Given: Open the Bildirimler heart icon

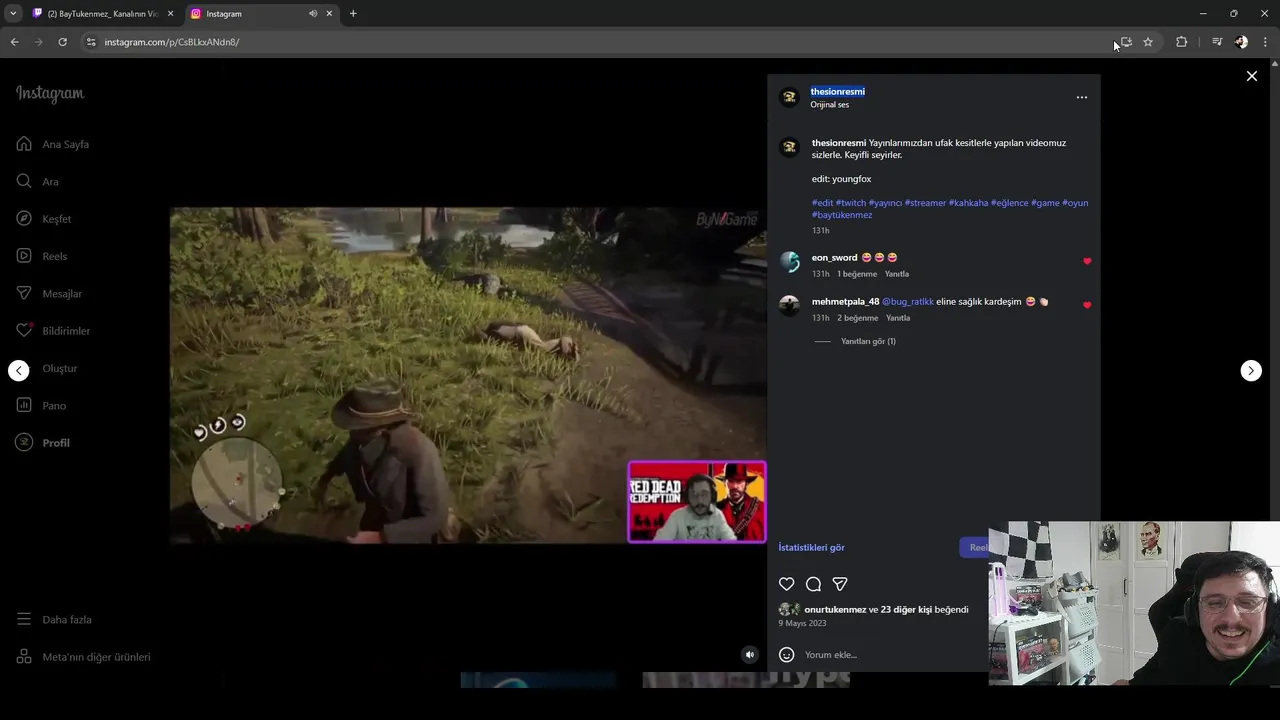Looking at the screenshot, I should pyautogui.click(x=24, y=330).
